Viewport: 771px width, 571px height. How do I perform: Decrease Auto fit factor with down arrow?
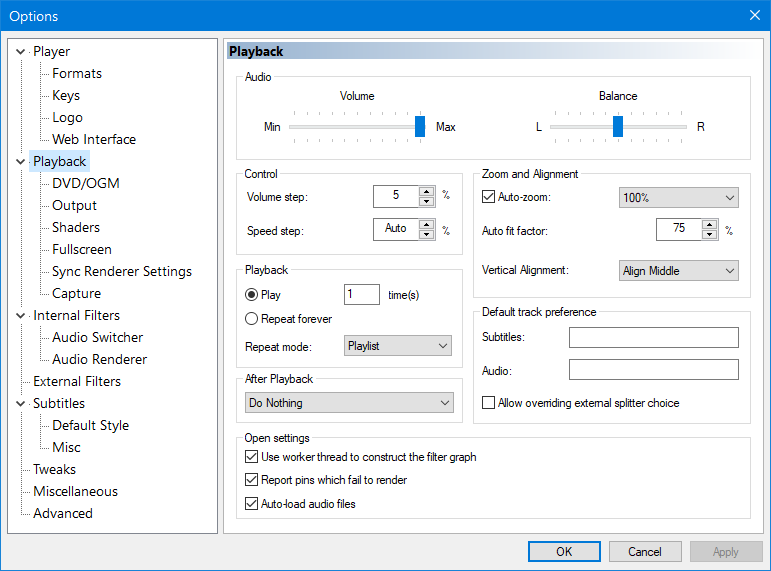click(710, 235)
